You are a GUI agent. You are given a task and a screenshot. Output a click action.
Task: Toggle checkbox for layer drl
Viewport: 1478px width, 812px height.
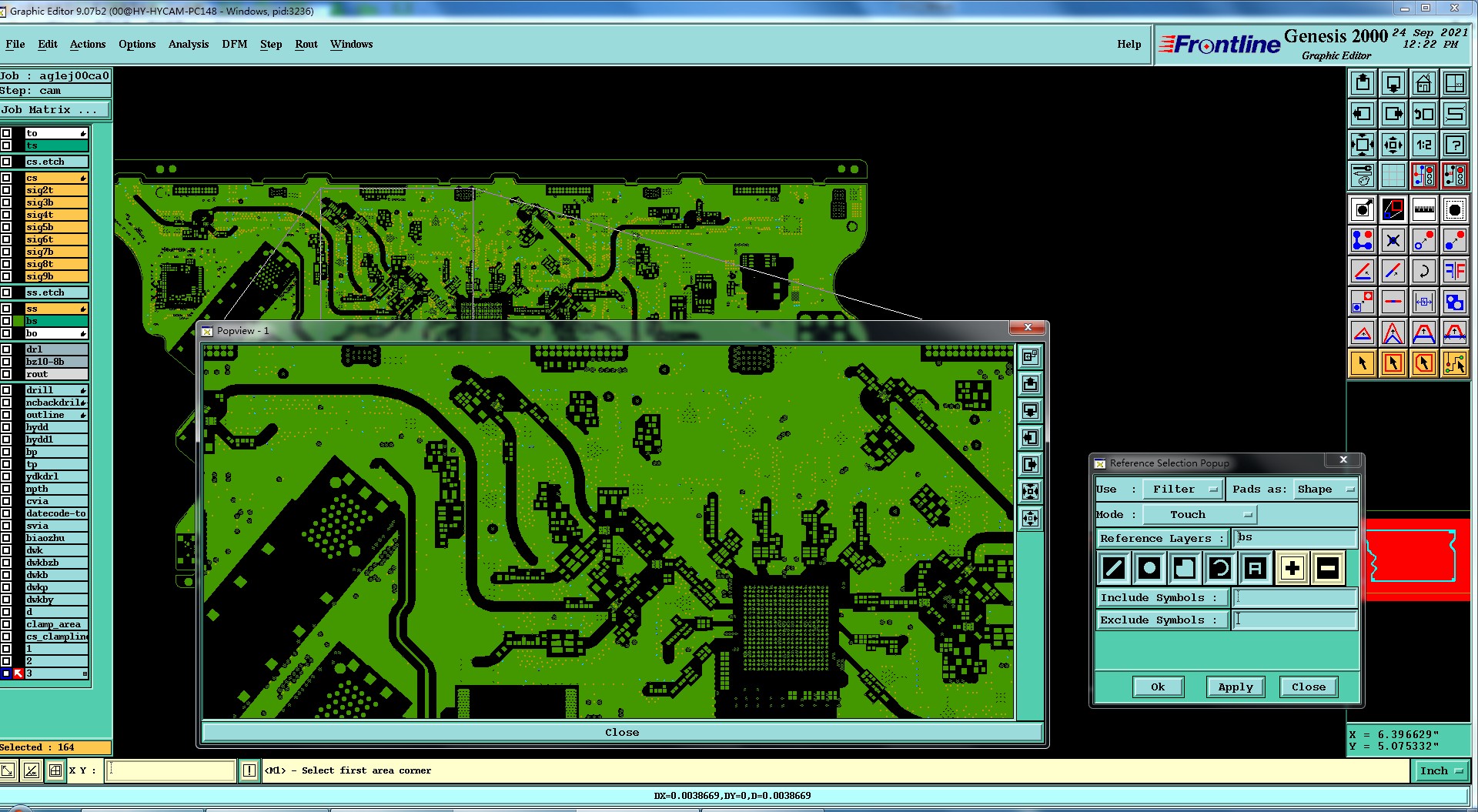(6, 349)
